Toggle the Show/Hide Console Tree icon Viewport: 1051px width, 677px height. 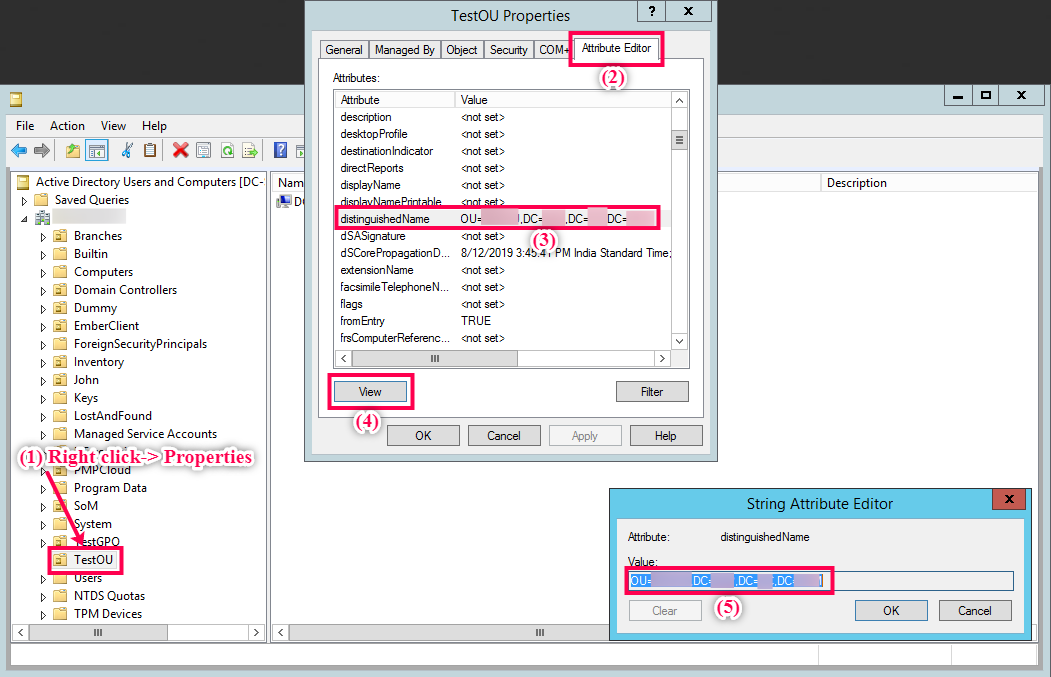click(x=95, y=150)
